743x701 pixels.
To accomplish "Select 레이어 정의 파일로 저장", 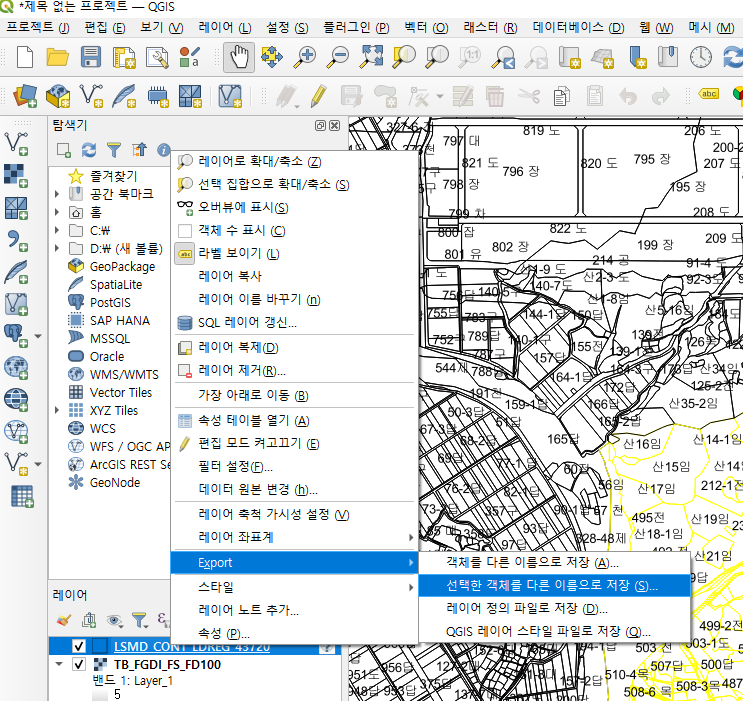I will pos(554,608).
